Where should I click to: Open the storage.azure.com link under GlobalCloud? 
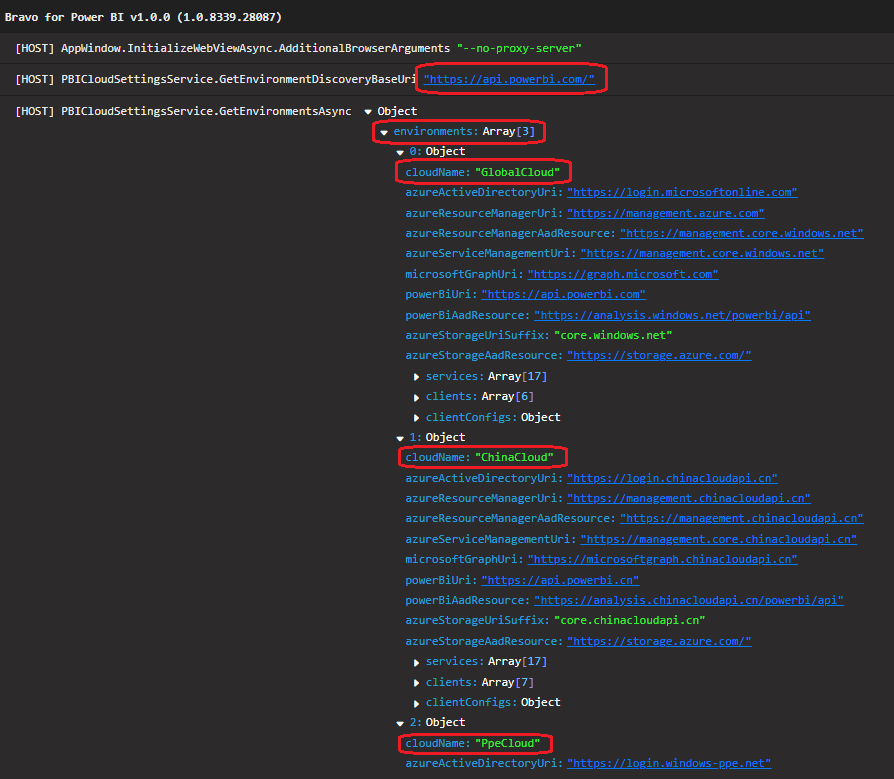(659, 355)
